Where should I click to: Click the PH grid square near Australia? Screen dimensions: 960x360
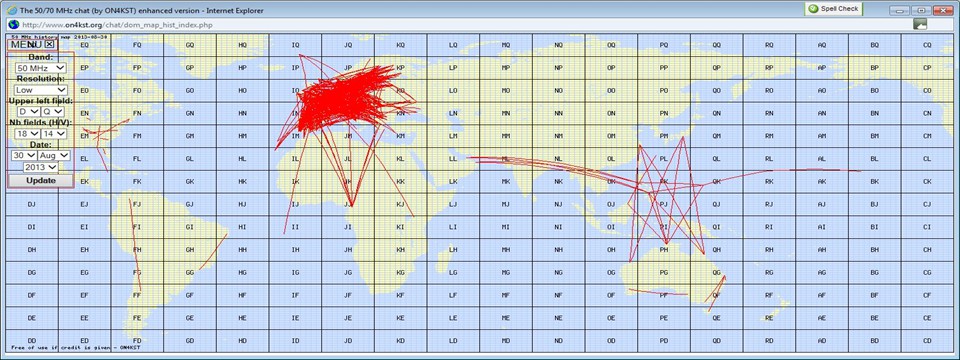(664, 249)
